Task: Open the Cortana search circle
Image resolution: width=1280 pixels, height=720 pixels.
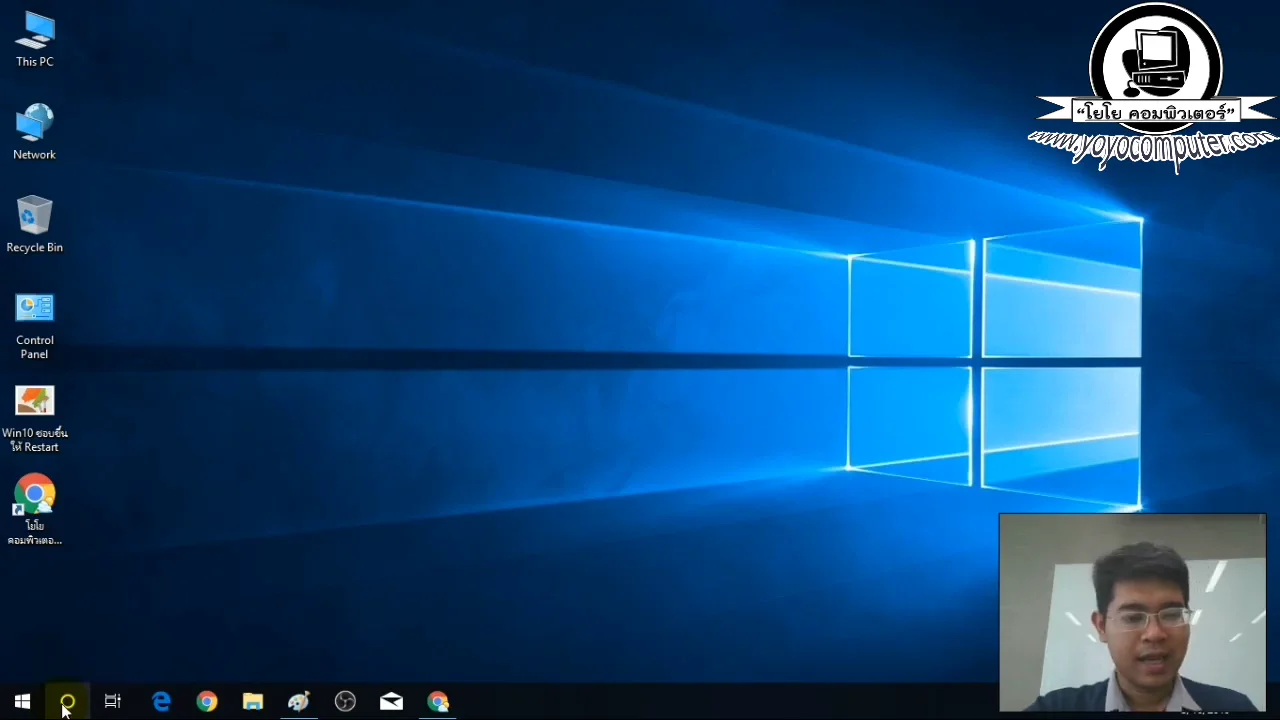Action: pos(66,701)
